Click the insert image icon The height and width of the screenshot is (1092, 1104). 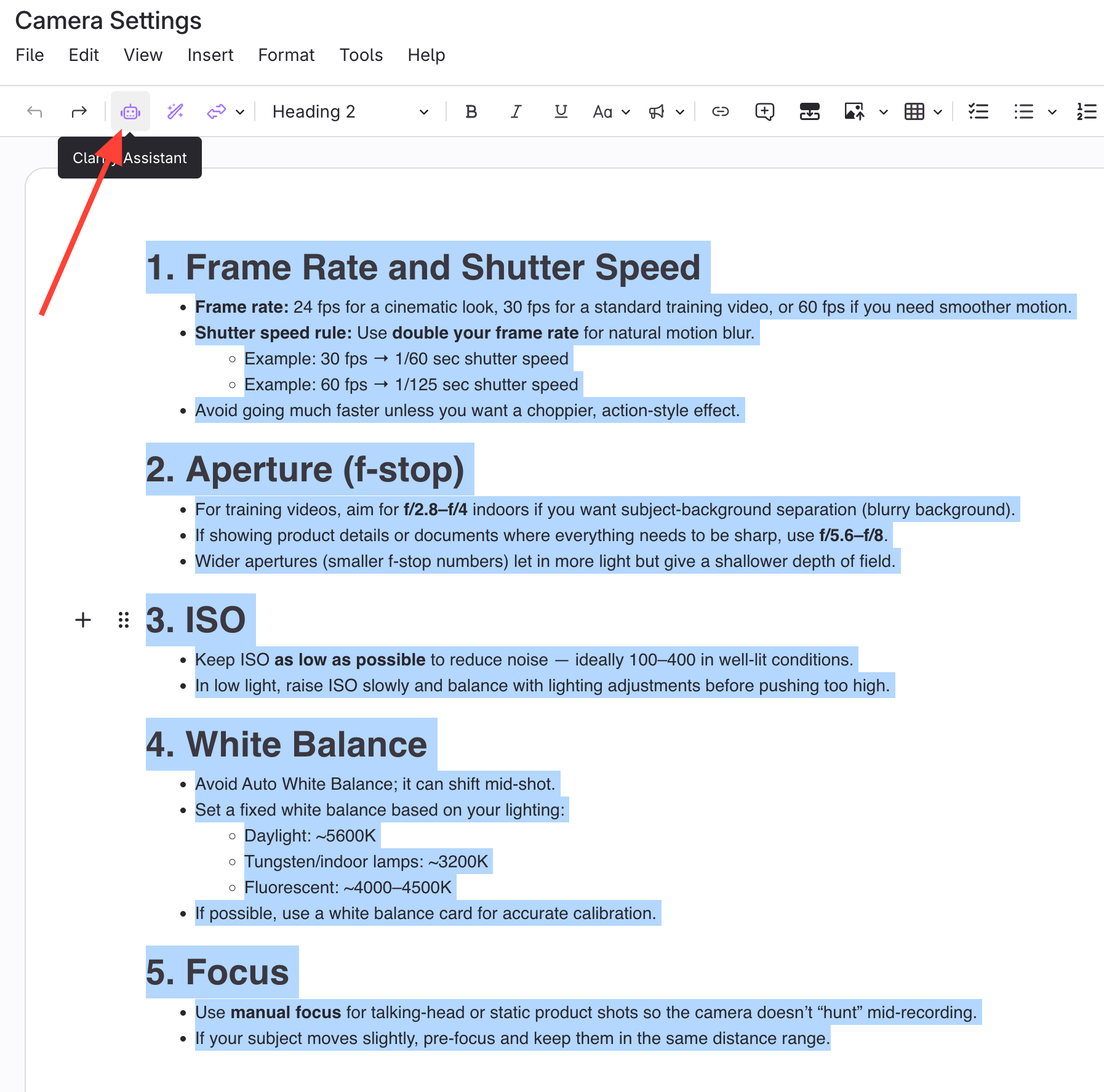pos(854,111)
